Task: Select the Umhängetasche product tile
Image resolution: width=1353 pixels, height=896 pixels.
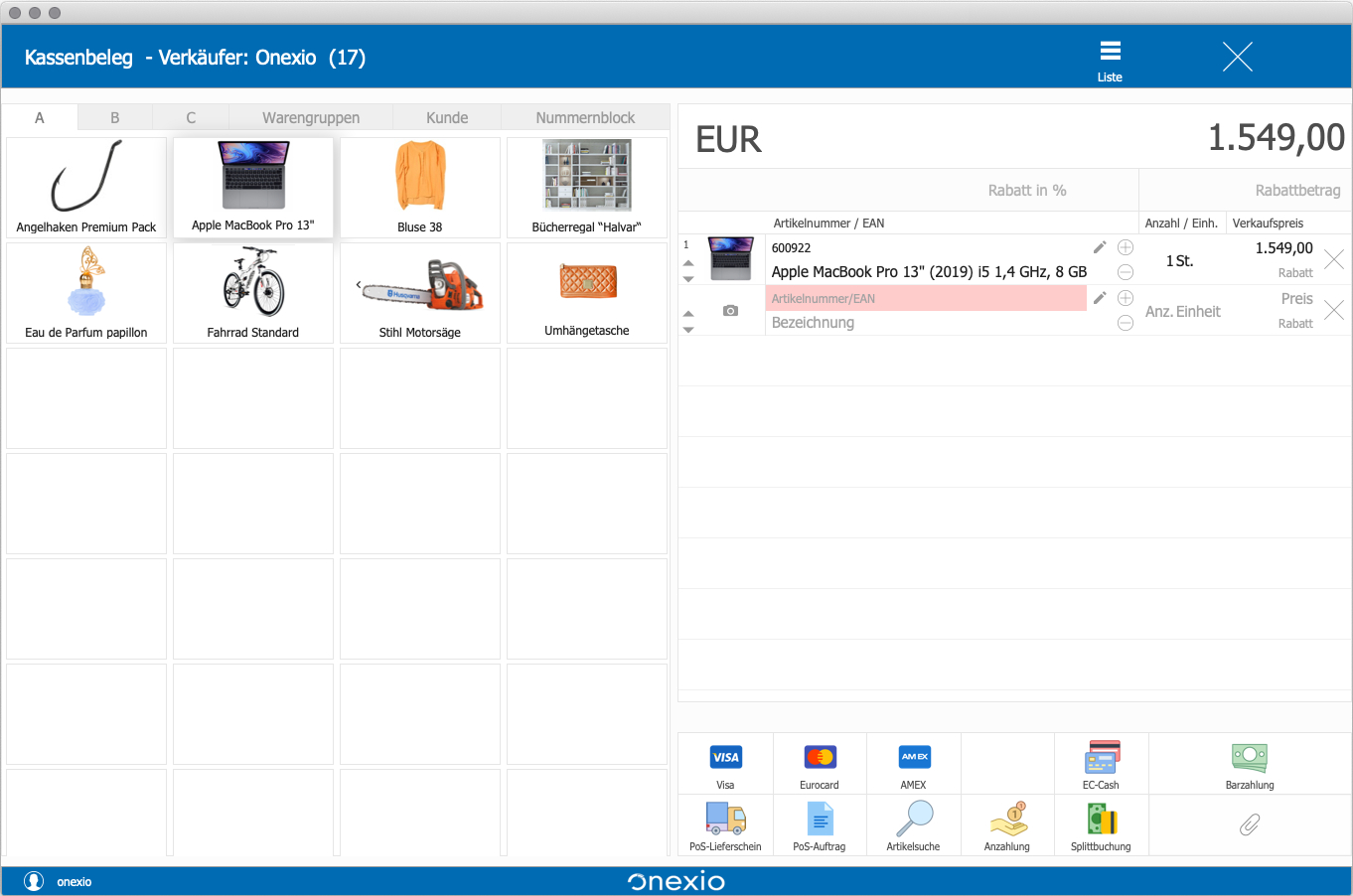Action: (587, 293)
